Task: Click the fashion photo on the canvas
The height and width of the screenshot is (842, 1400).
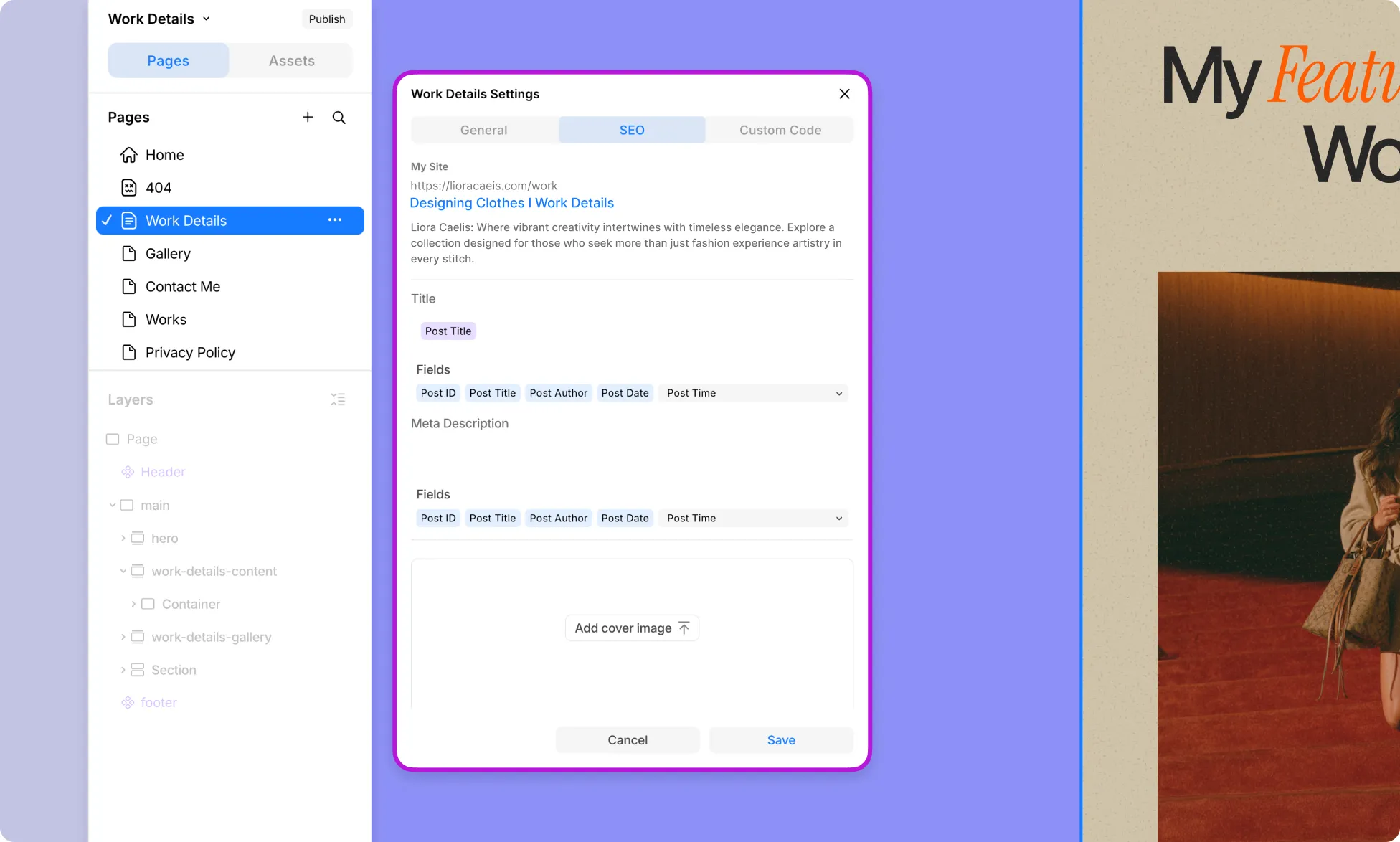Action: pyautogui.click(x=1278, y=557)
